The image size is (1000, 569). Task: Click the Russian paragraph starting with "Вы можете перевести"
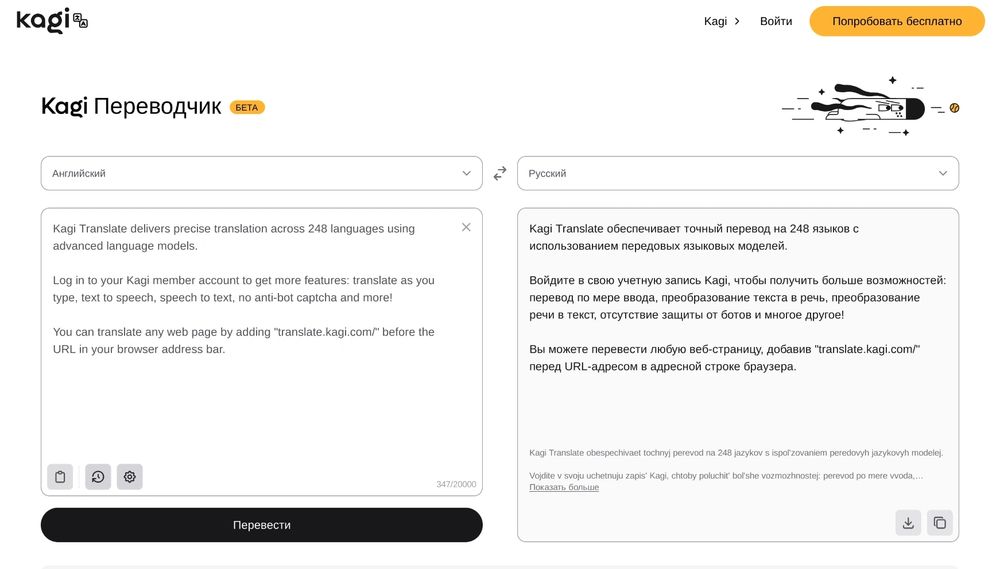[724, 358]
